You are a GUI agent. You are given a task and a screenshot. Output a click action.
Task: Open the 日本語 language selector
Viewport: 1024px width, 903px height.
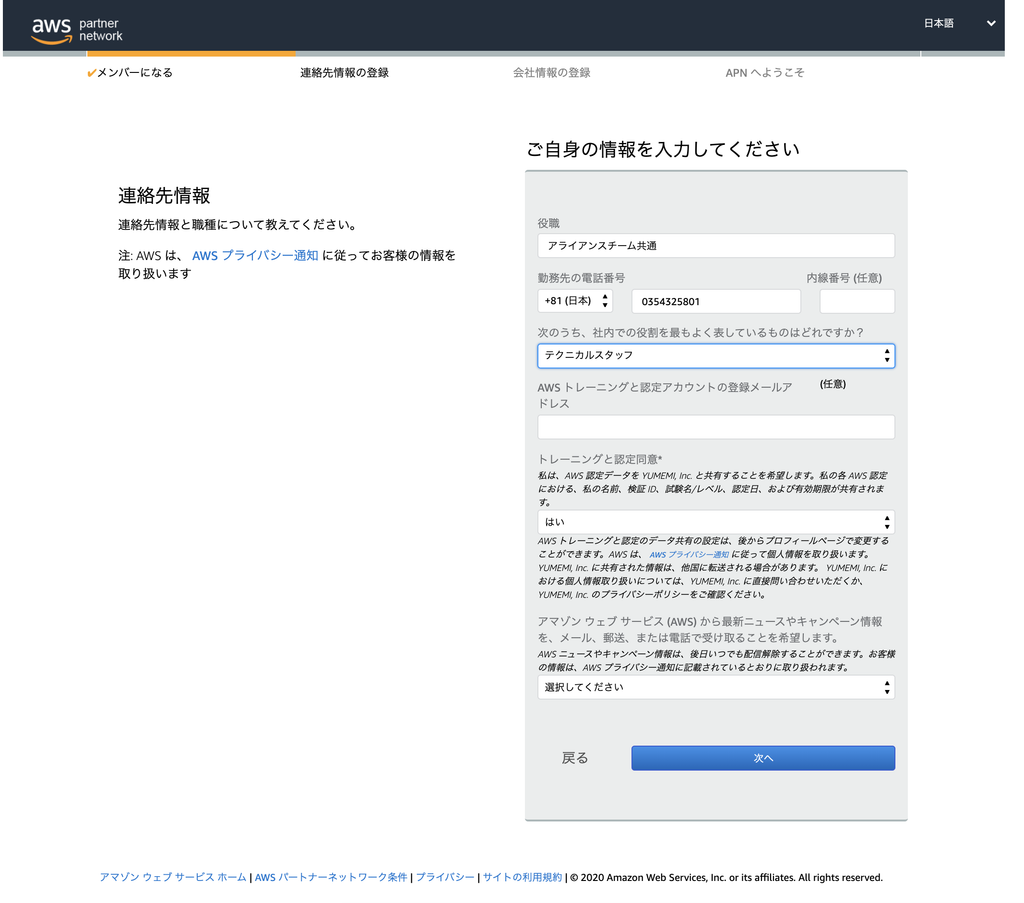pos(958,23)
